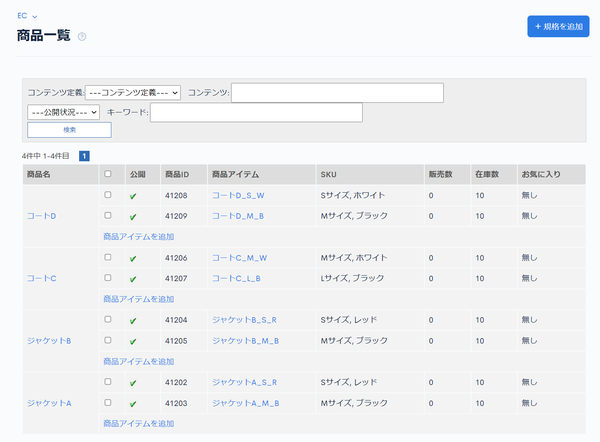Check the checkbox for item 41203

[108, 403]
